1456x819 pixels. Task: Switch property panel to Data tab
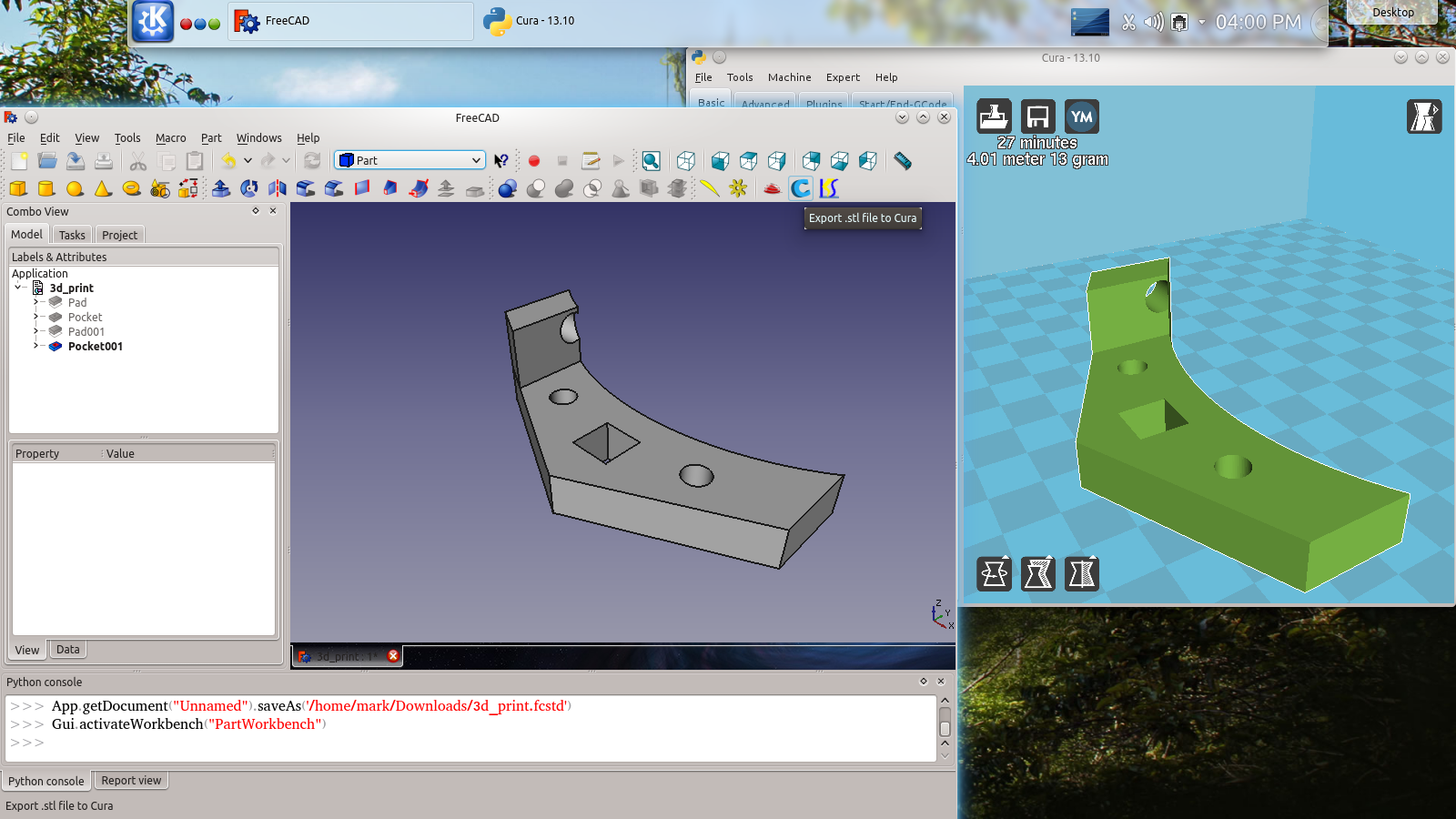pyautogui.click(x=67, y=650)
